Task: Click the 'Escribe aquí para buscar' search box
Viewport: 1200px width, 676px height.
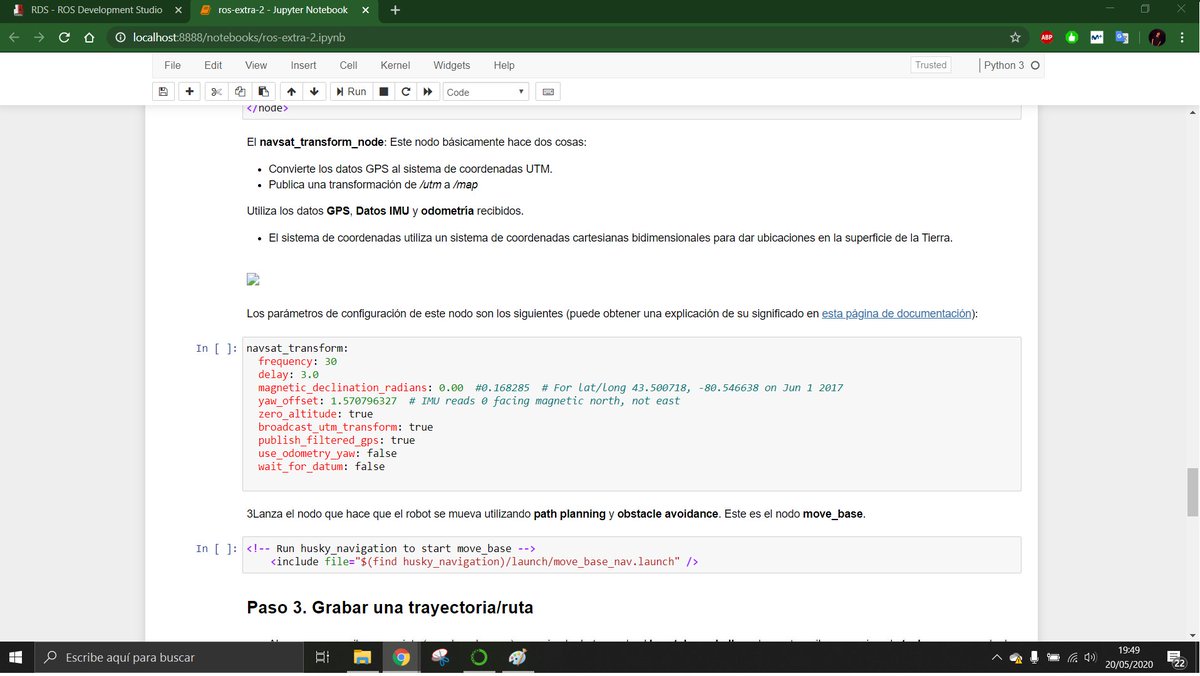Action: tap(168, 657)
